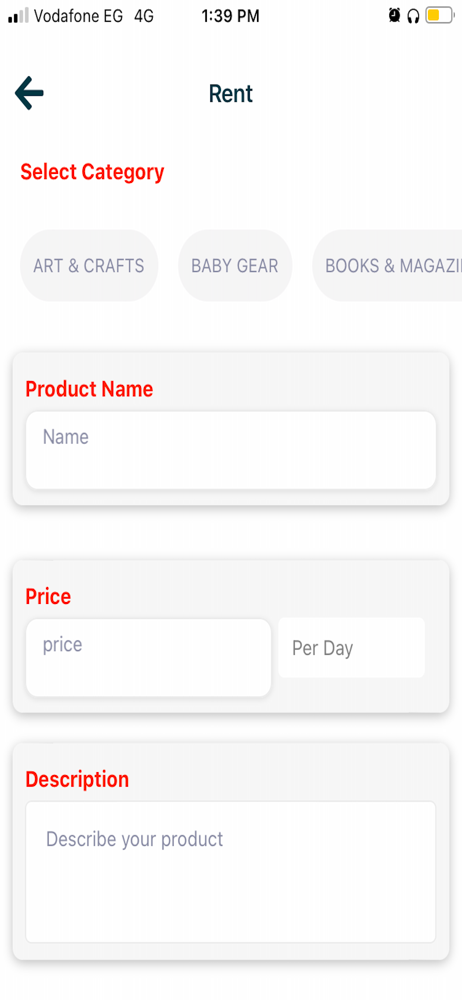Focus the product Name input field
462x1000 pixels.
(x=230, y=450)
